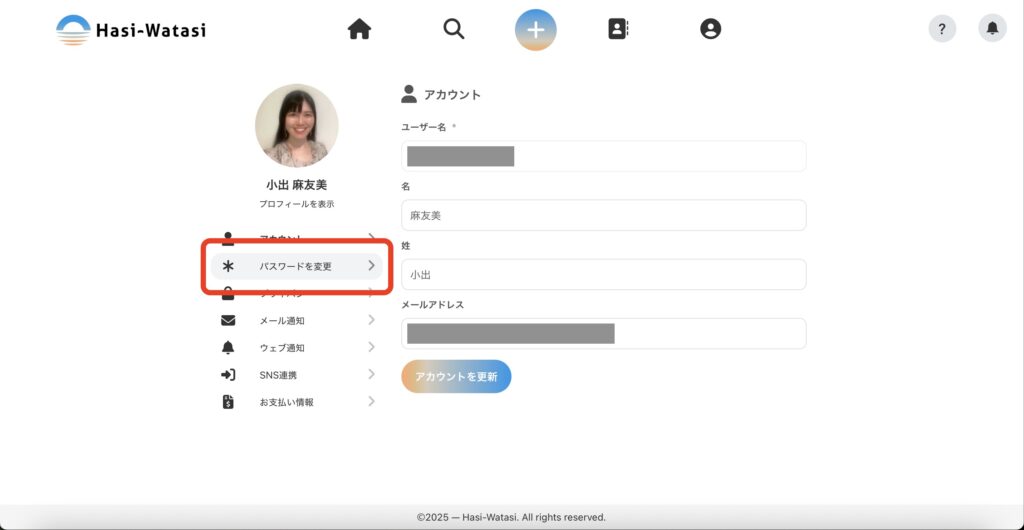Click the receipt icon for お支払い情報

(x=228, y=402)
